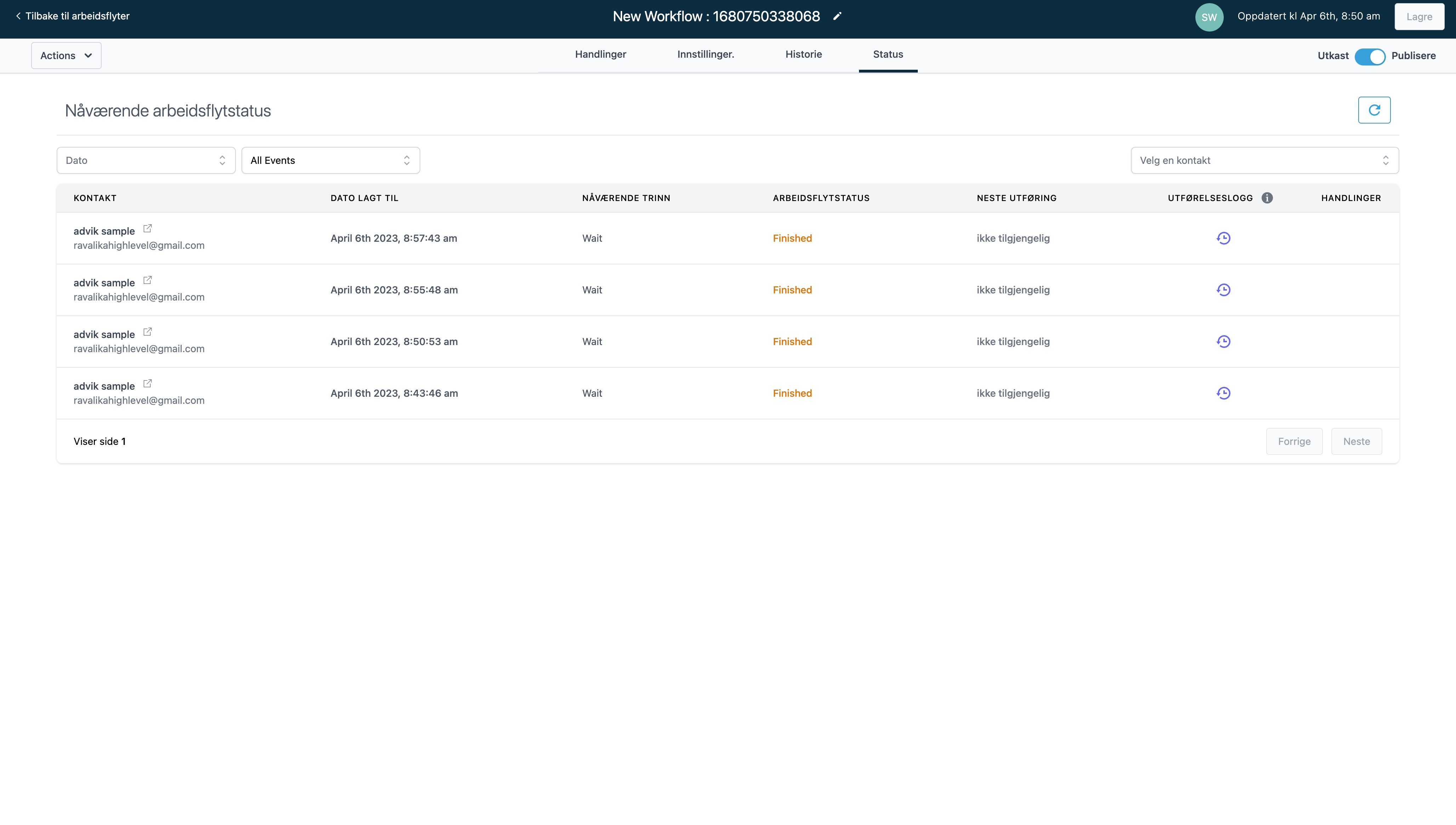
Task: Click the pencil icon to rename workflow
Action: pos(837,16)
